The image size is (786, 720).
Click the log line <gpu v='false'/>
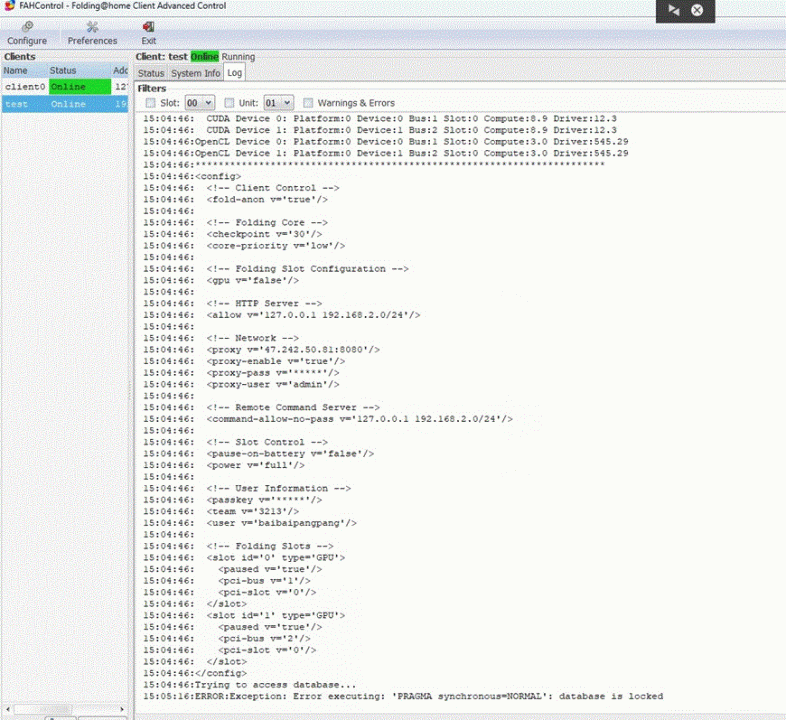221,280
